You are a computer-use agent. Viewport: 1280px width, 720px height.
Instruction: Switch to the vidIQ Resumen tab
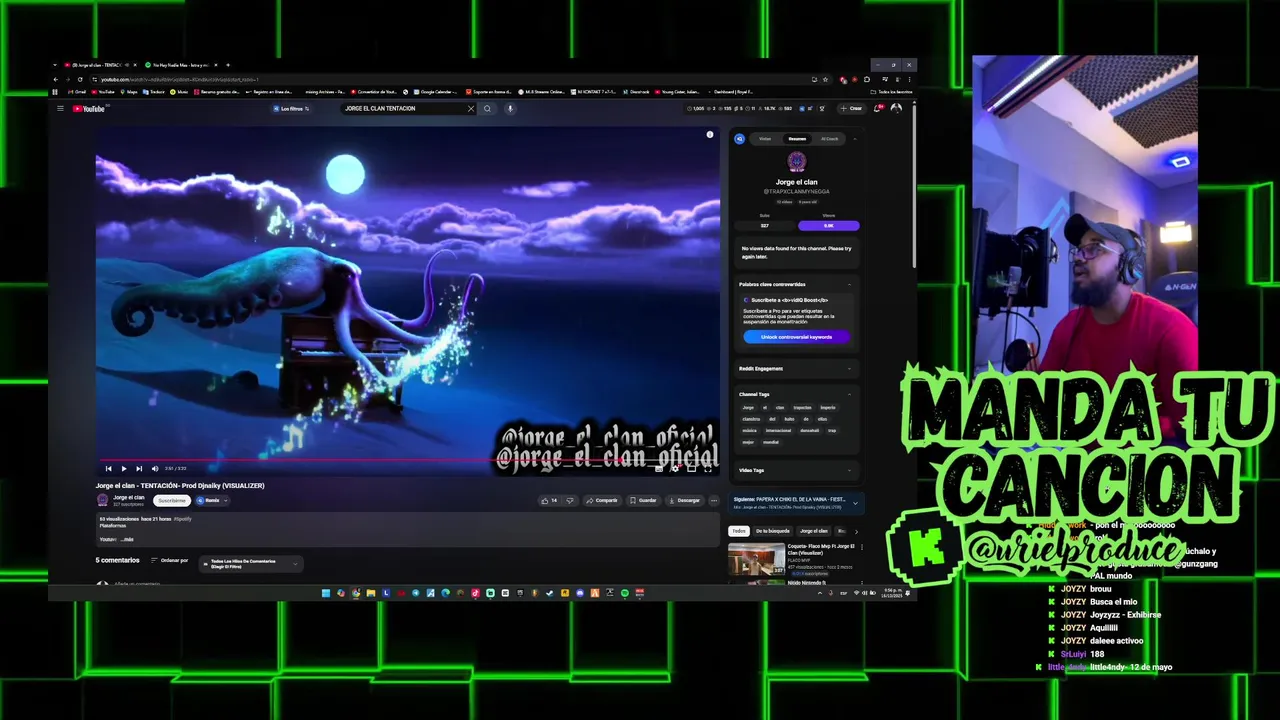(x=797, y=139)
